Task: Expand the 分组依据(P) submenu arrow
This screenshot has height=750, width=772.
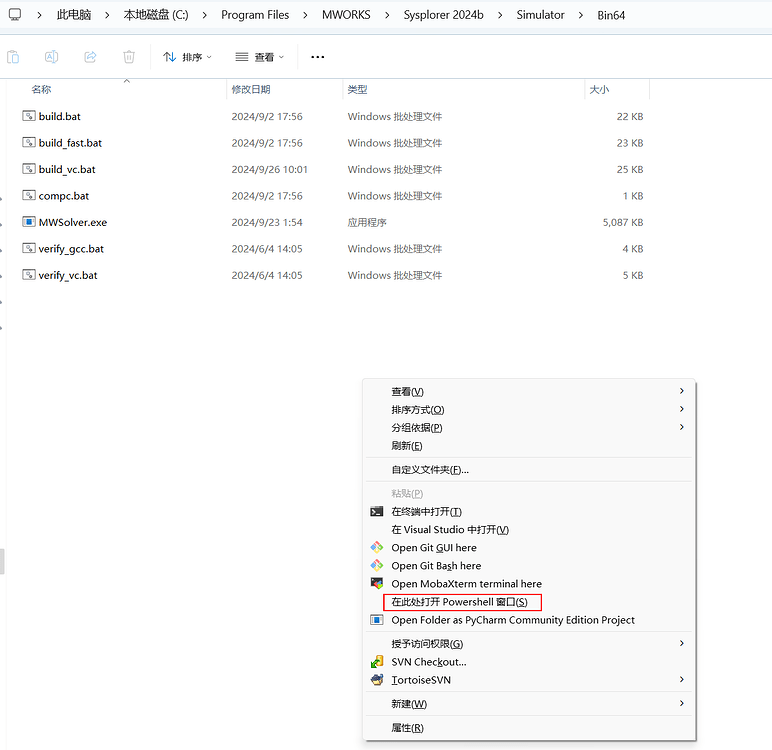Action: coord(682,427)
